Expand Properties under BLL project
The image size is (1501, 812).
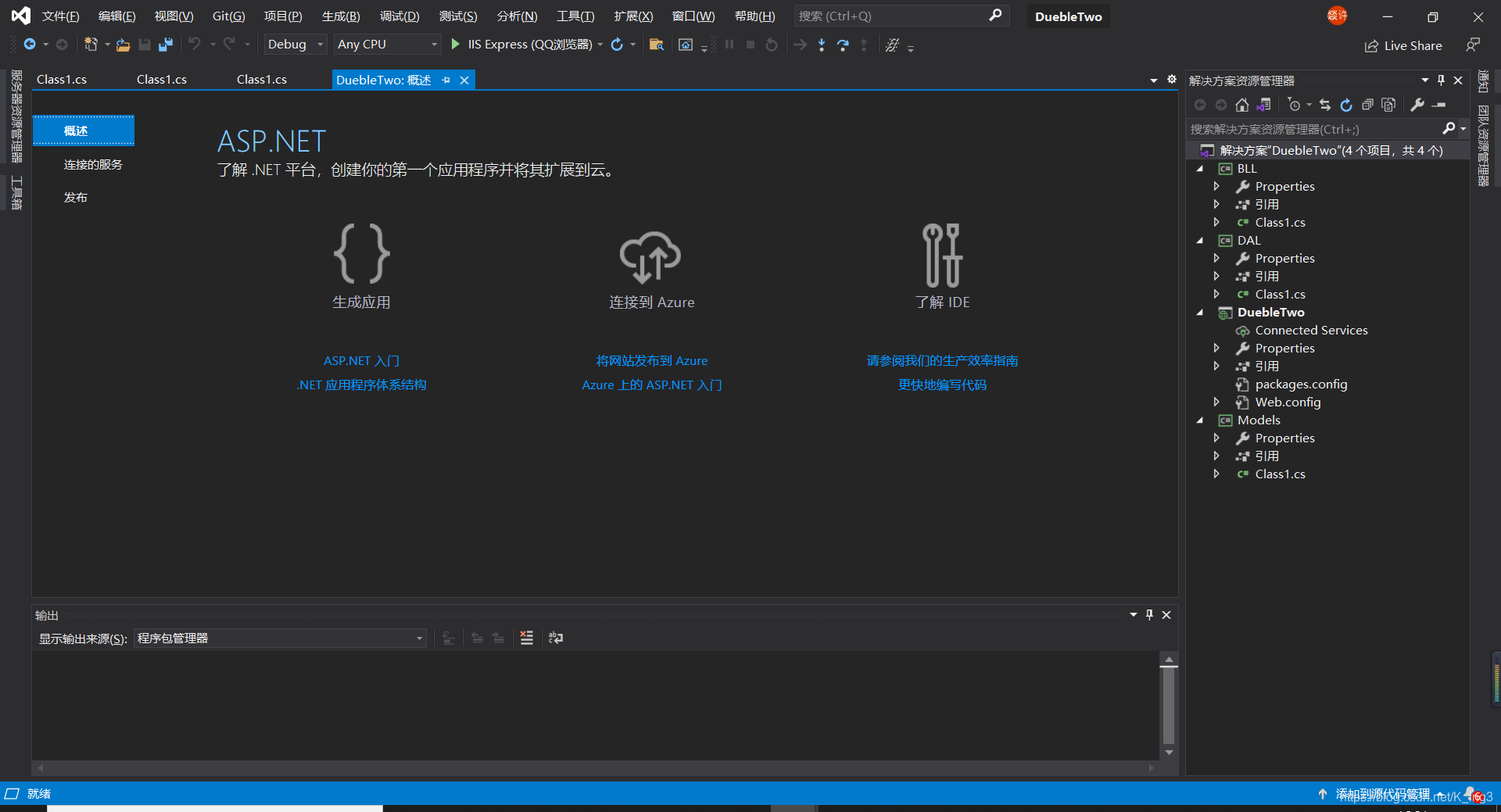point(1216,187)
